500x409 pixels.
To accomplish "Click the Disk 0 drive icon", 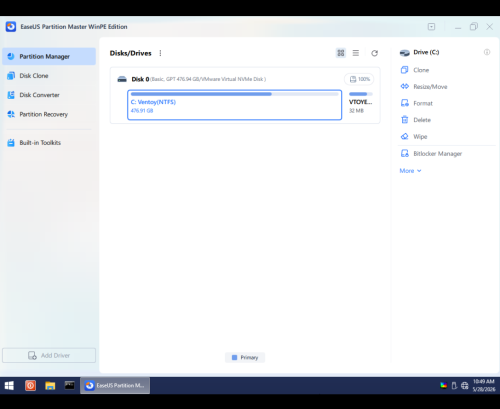I will pyautogui.click(x=122, y=79).
